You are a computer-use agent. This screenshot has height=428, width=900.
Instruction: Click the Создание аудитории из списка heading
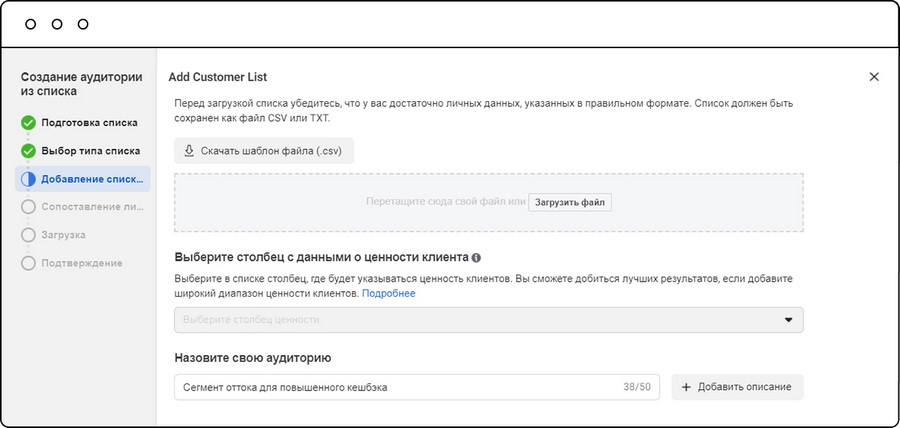(82, 84)
